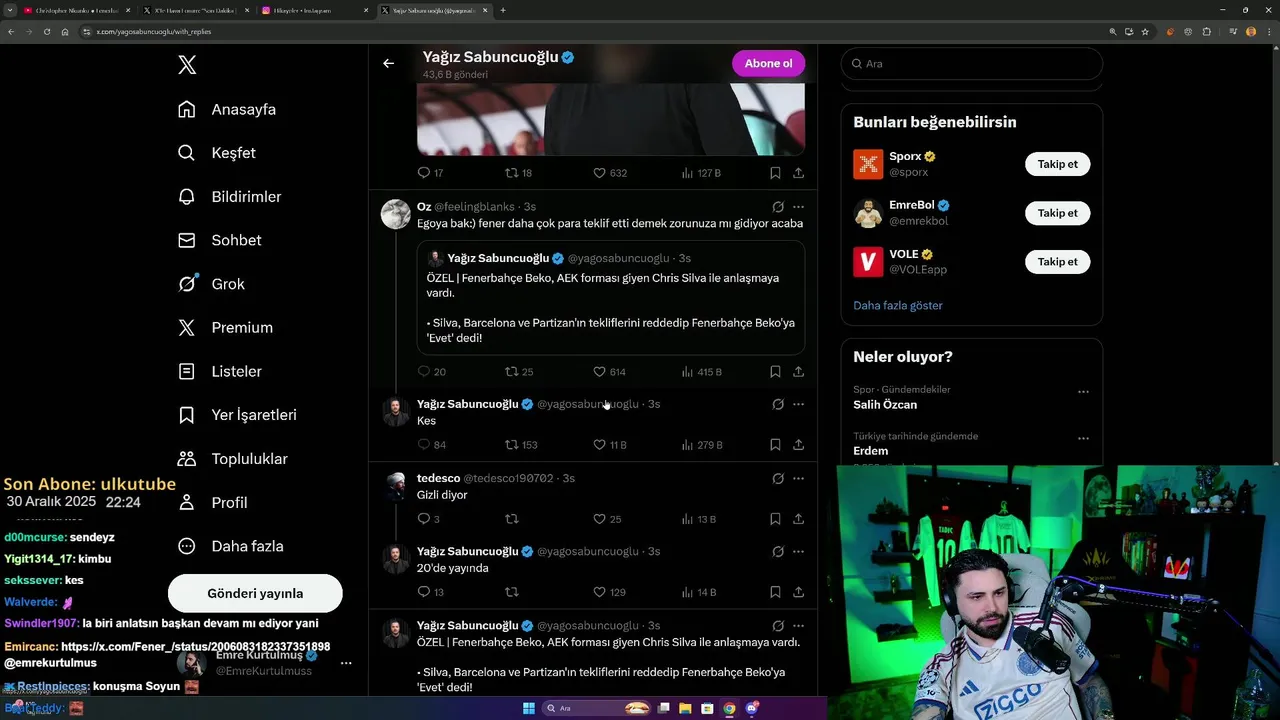Open more options on tedesco's post

[x=798, y=478]
